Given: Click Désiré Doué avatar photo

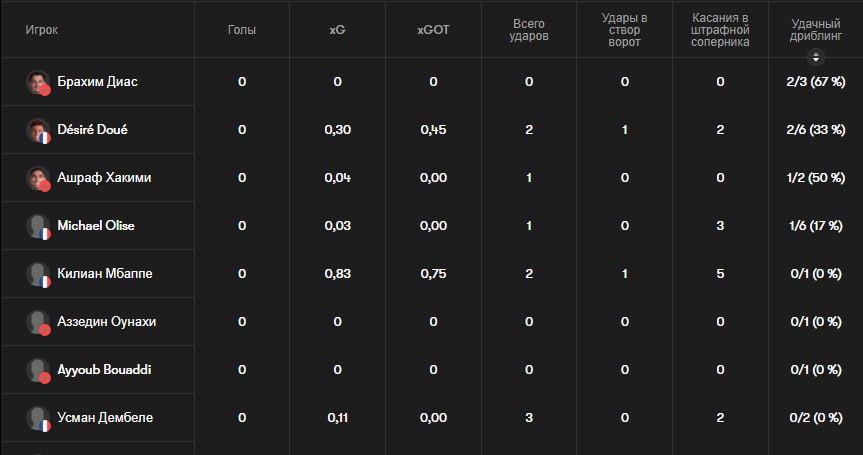Looking at the screenshot, I should coord(37,130).
